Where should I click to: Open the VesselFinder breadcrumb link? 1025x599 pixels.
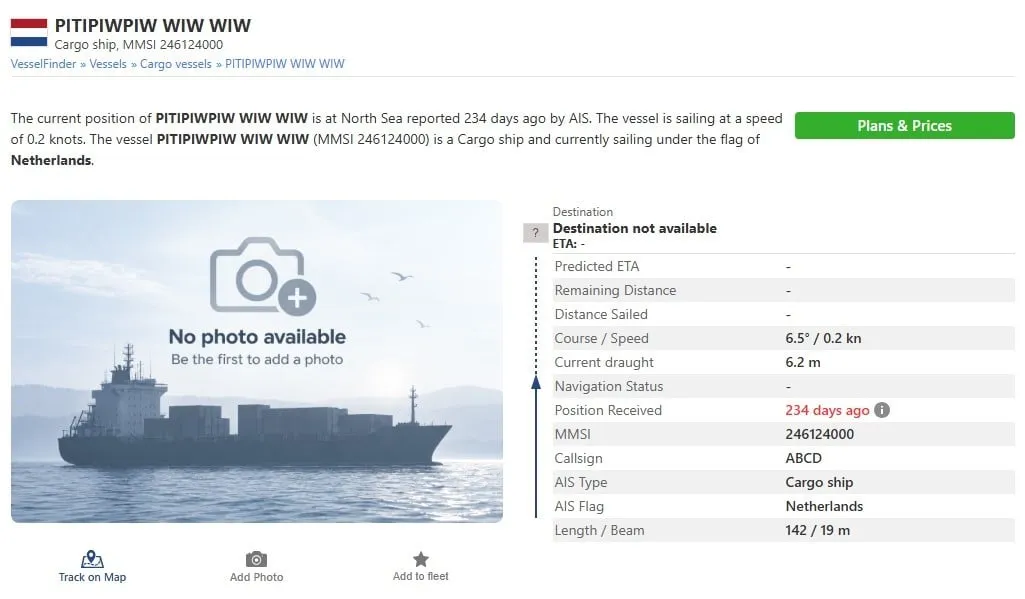[43, 64]
